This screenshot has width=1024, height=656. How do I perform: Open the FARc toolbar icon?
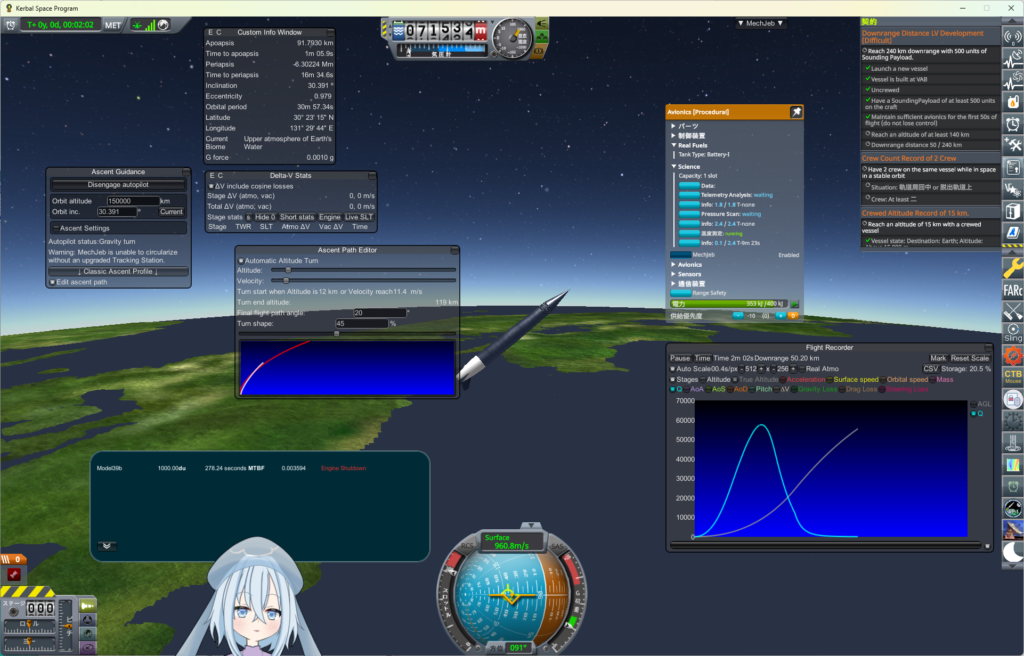click(x=1012, y=290)
